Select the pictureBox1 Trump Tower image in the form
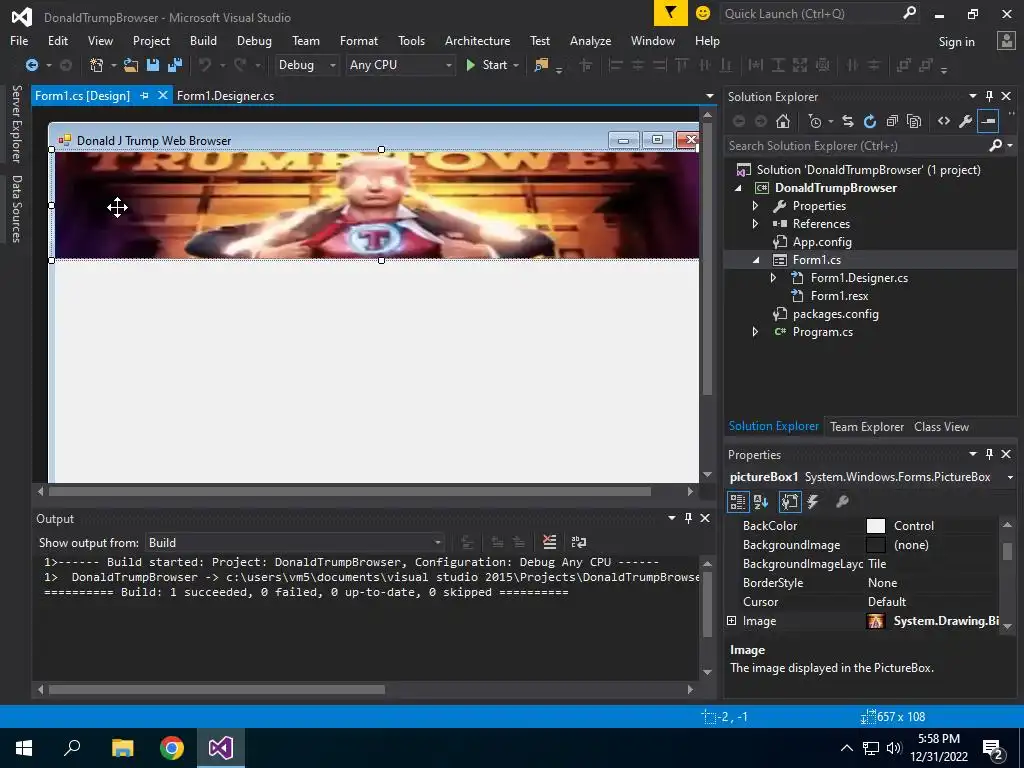The height and width of the screenshot is (768, 1024). pyautogui.click(x=376, y=205)
